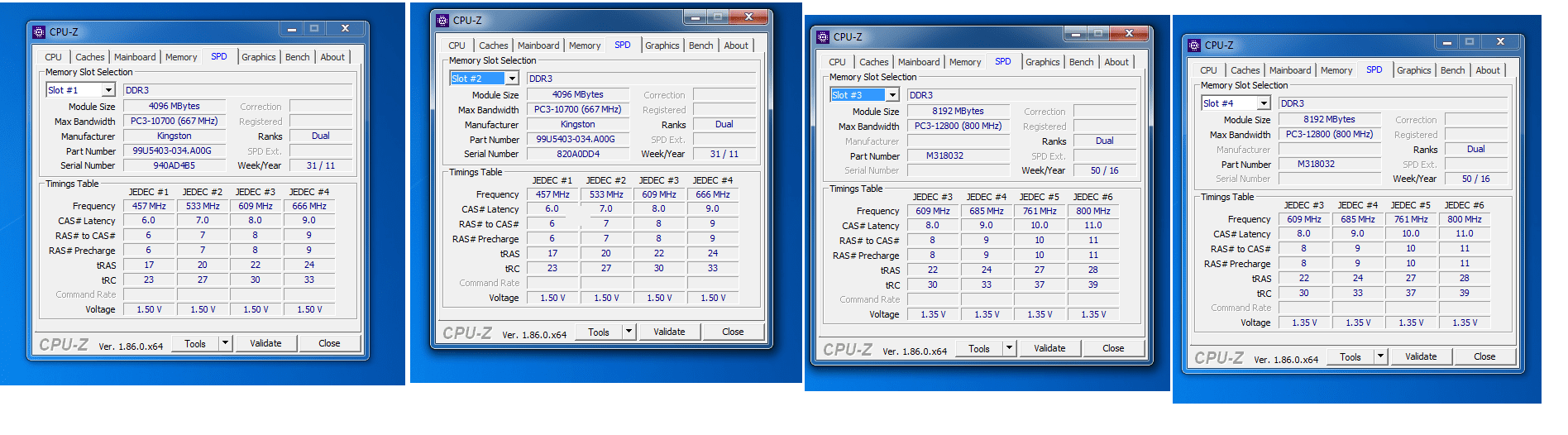The width and height of the screenshot is (1568, 435).
Task: Expand Tools arrow in Slot #3 window
Action: [1009, 348]
